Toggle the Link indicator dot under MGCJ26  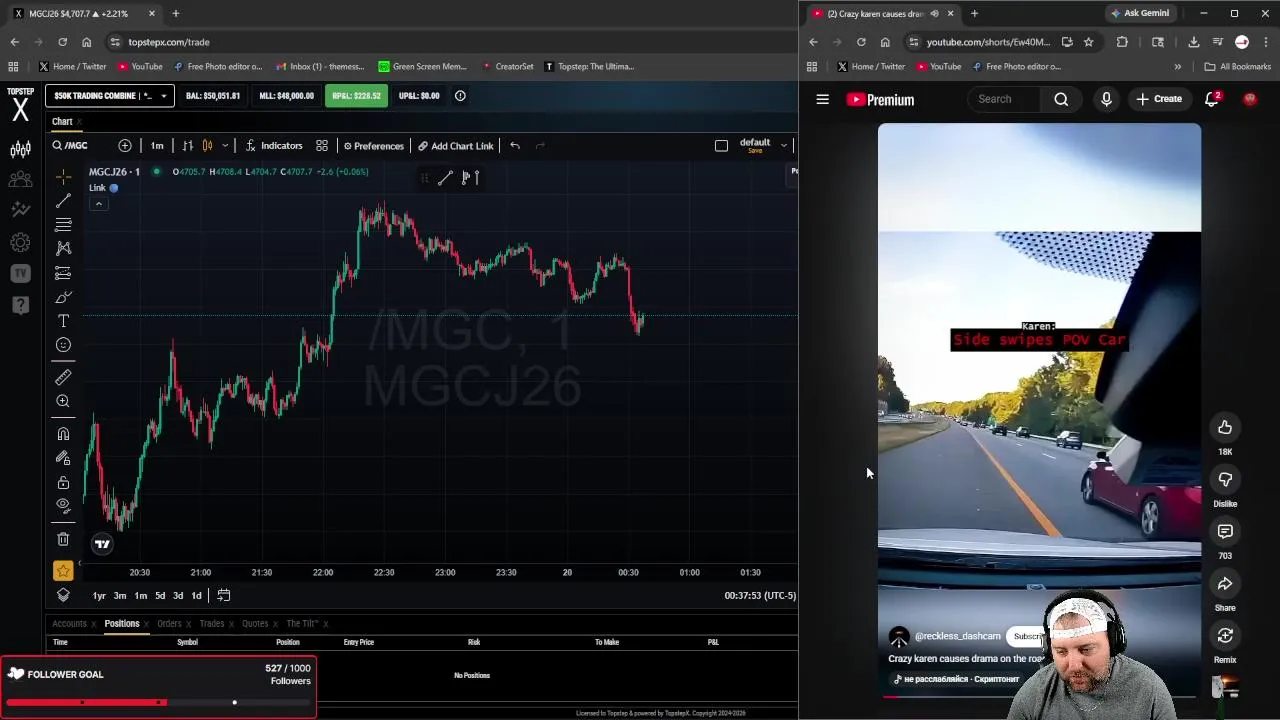(x=114, y=188)
